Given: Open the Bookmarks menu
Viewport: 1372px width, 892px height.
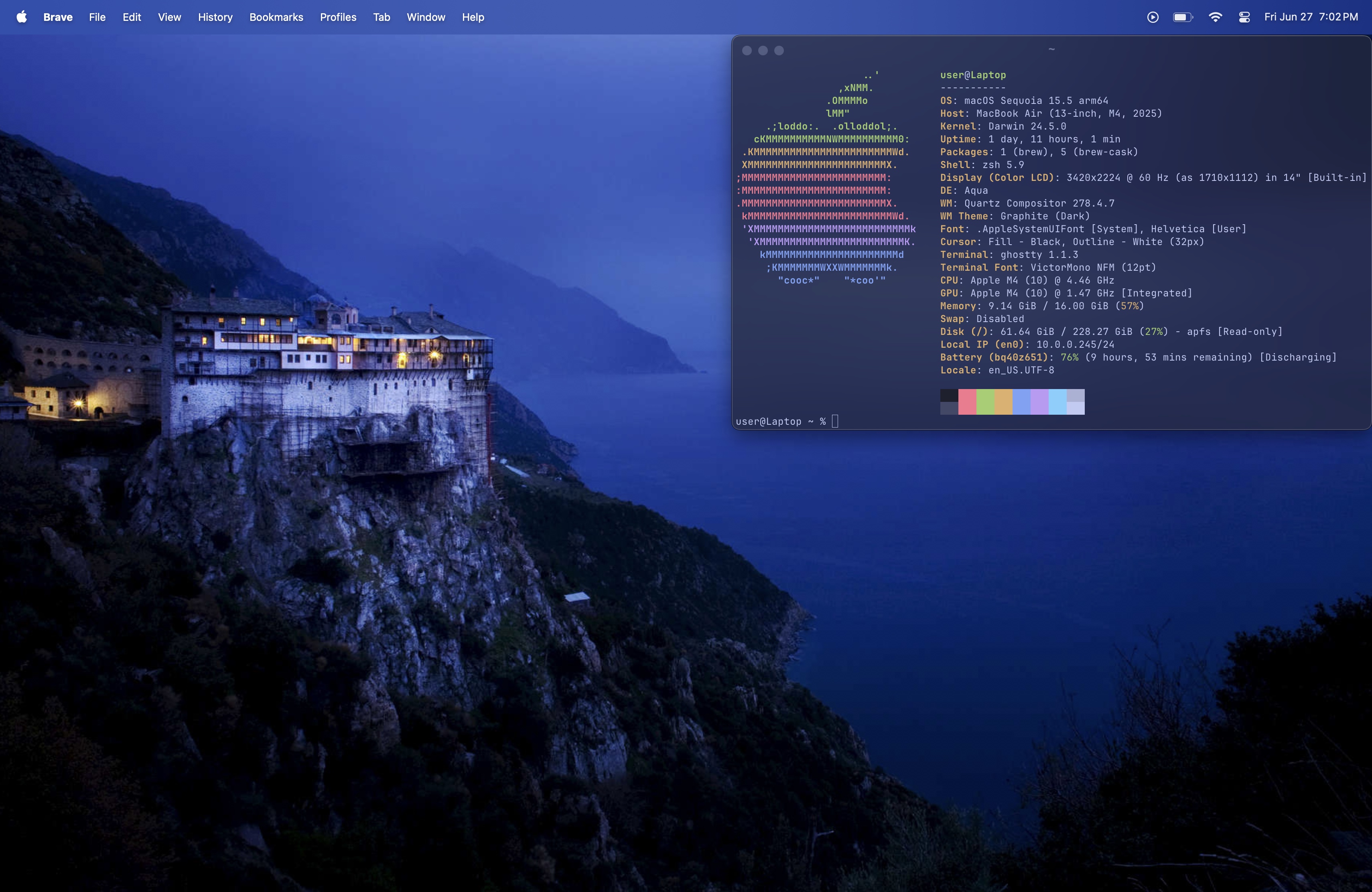Looking at the screenshot, I should (276, 17).
